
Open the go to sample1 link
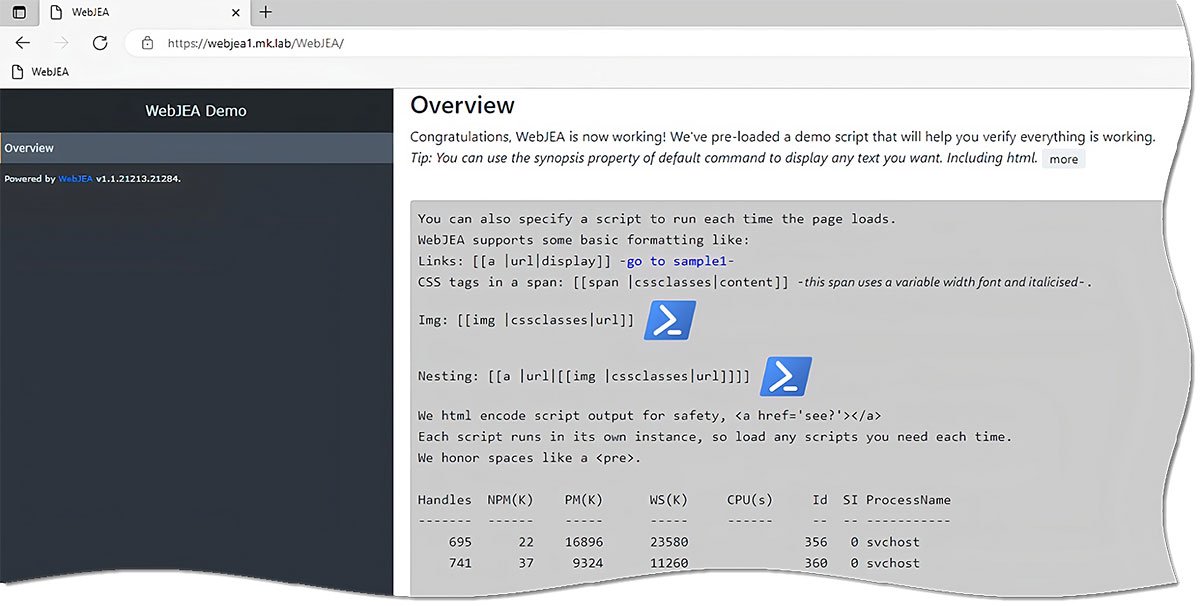tap(677, 261)
